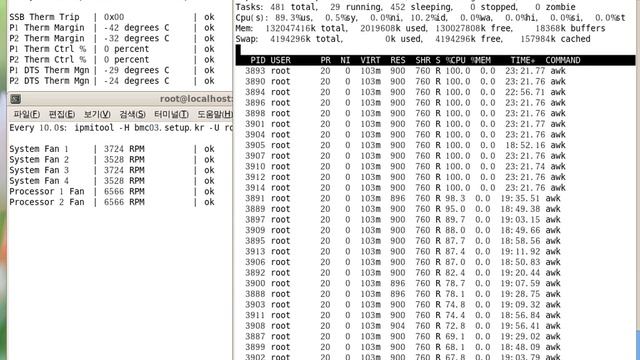Click the Swap total summary line
The height and width of the screenshot is (360, 640).
pyautogui.click(x=413, y=39)
